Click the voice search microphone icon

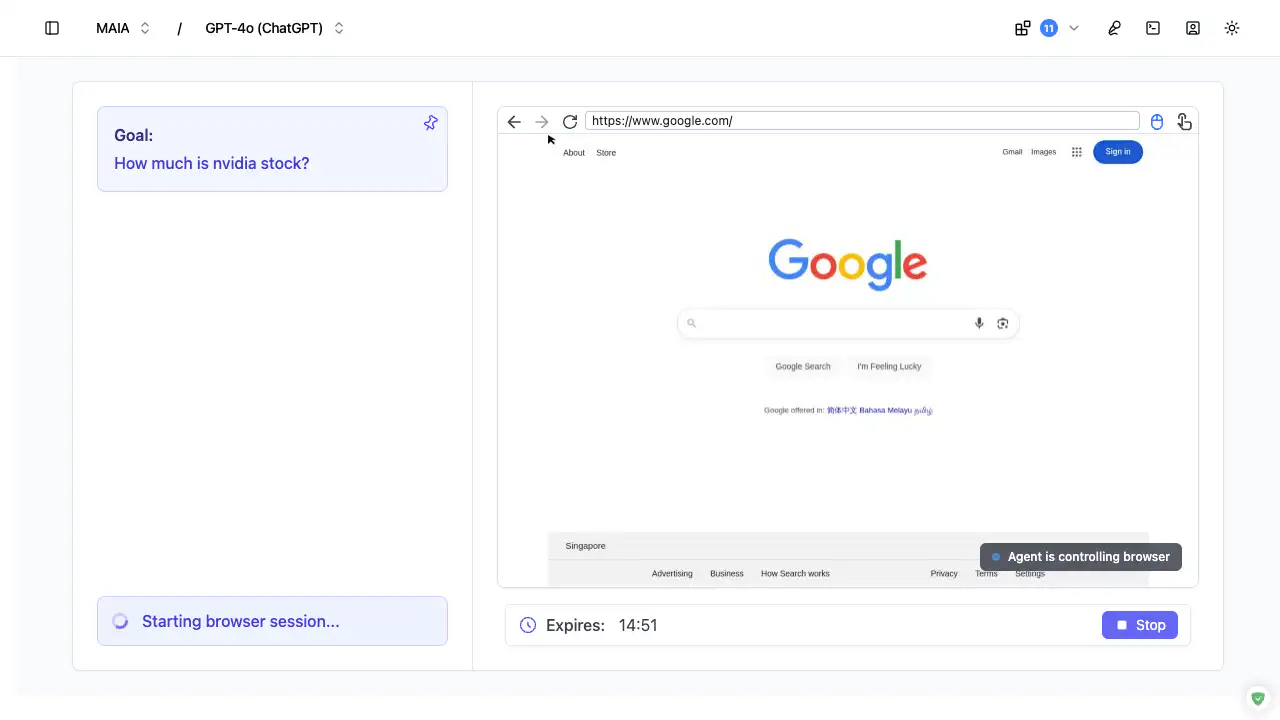[x=979, y=323]
